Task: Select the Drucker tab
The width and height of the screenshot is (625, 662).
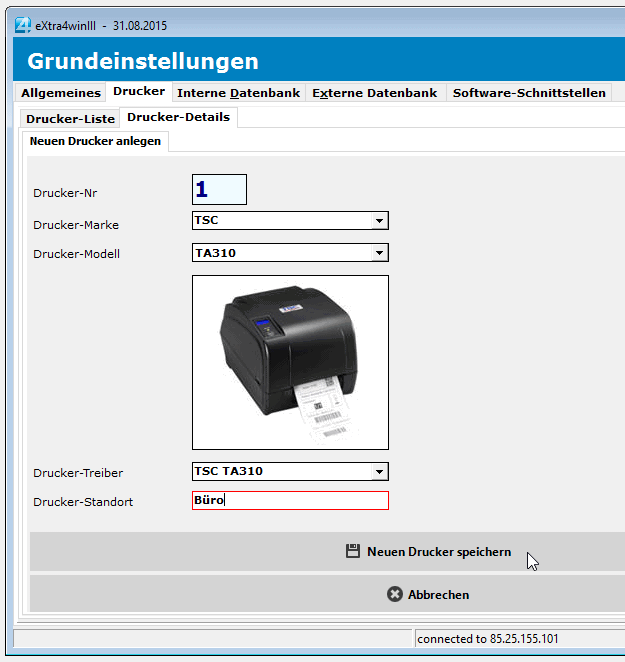Action: (139, 92)
